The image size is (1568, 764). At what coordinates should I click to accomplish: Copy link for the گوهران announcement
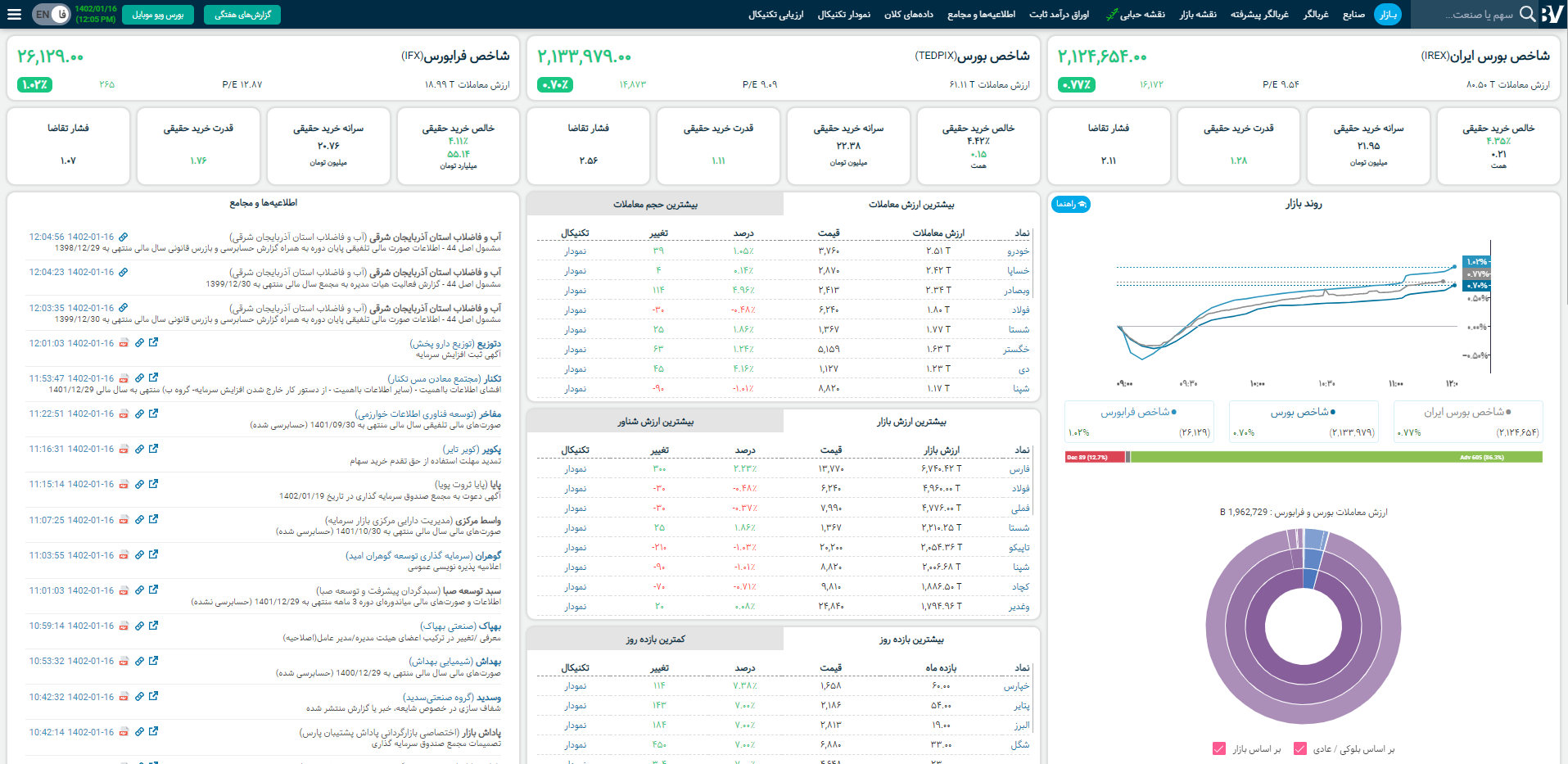pos(139,555)
